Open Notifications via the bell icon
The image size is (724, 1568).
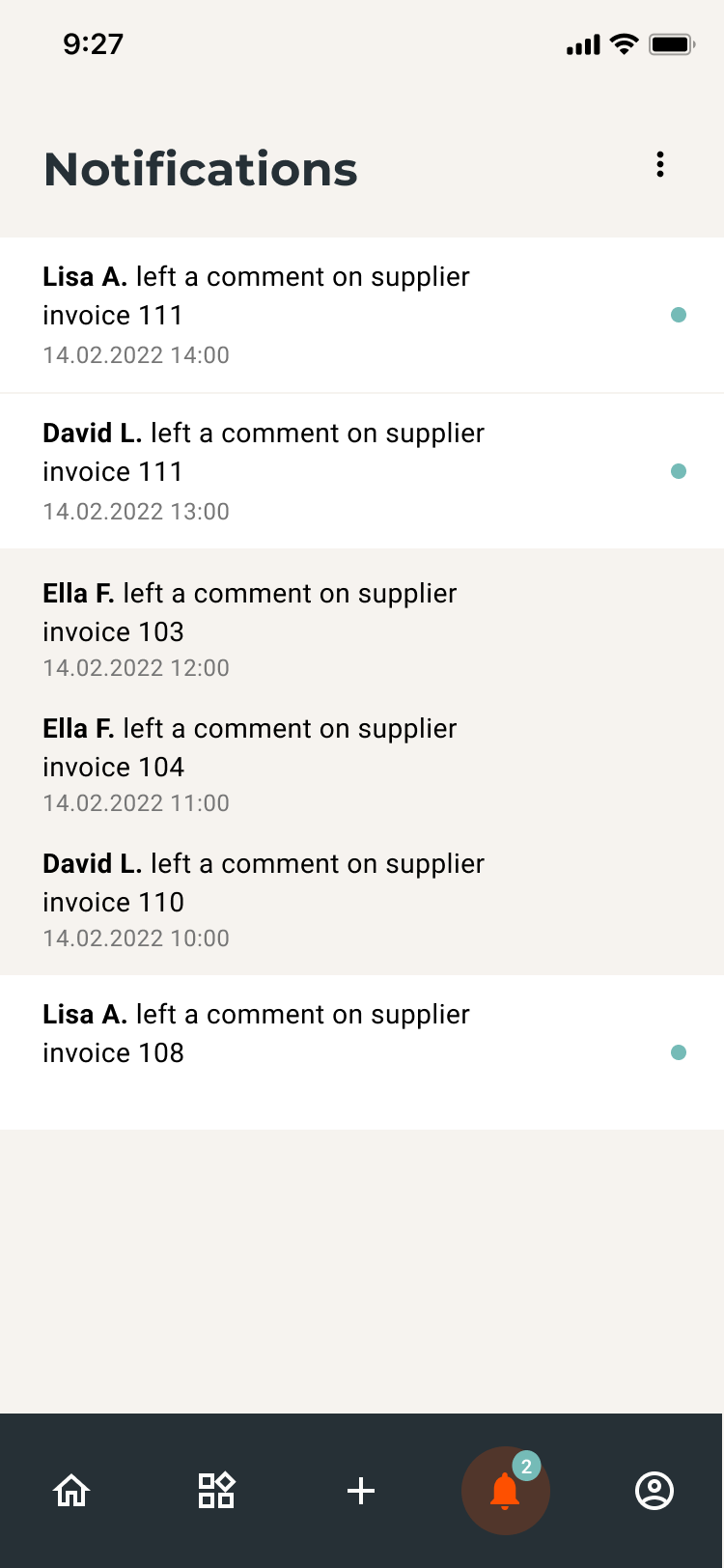(x=506, y=1494)
